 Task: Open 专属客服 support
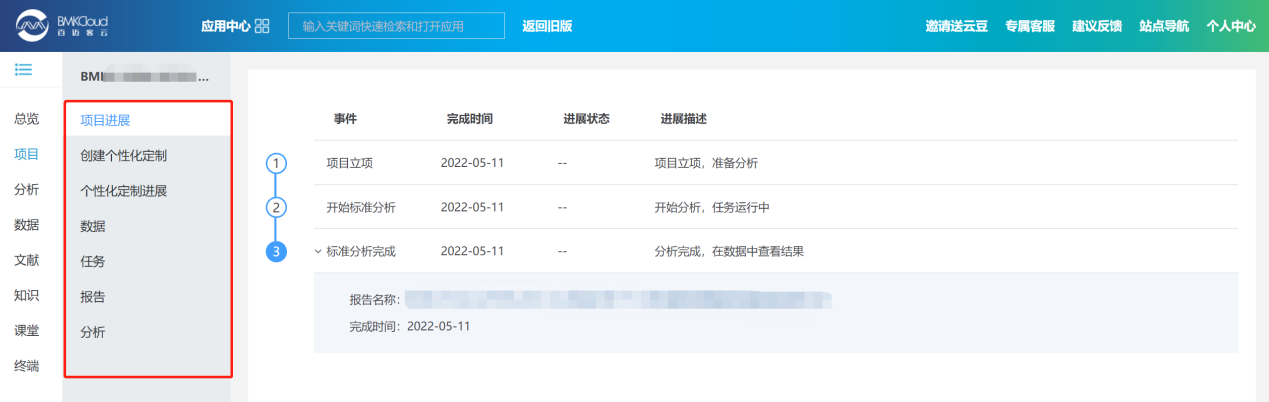click(1029, 26)
